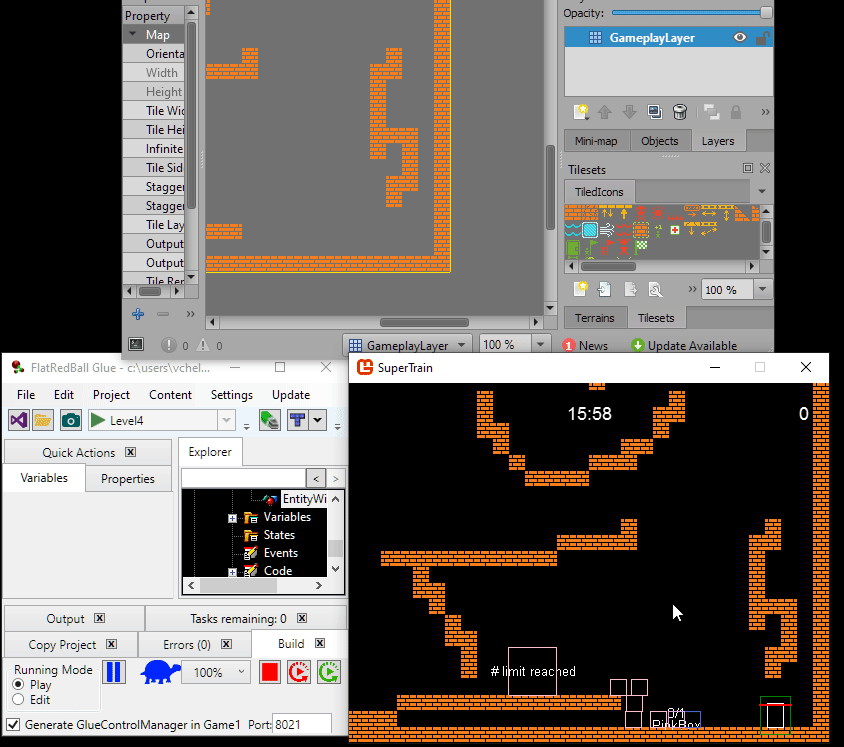This screenshot has width=844, height=747.
Task: Click the red stop game button
Action: tap(269, 672)
